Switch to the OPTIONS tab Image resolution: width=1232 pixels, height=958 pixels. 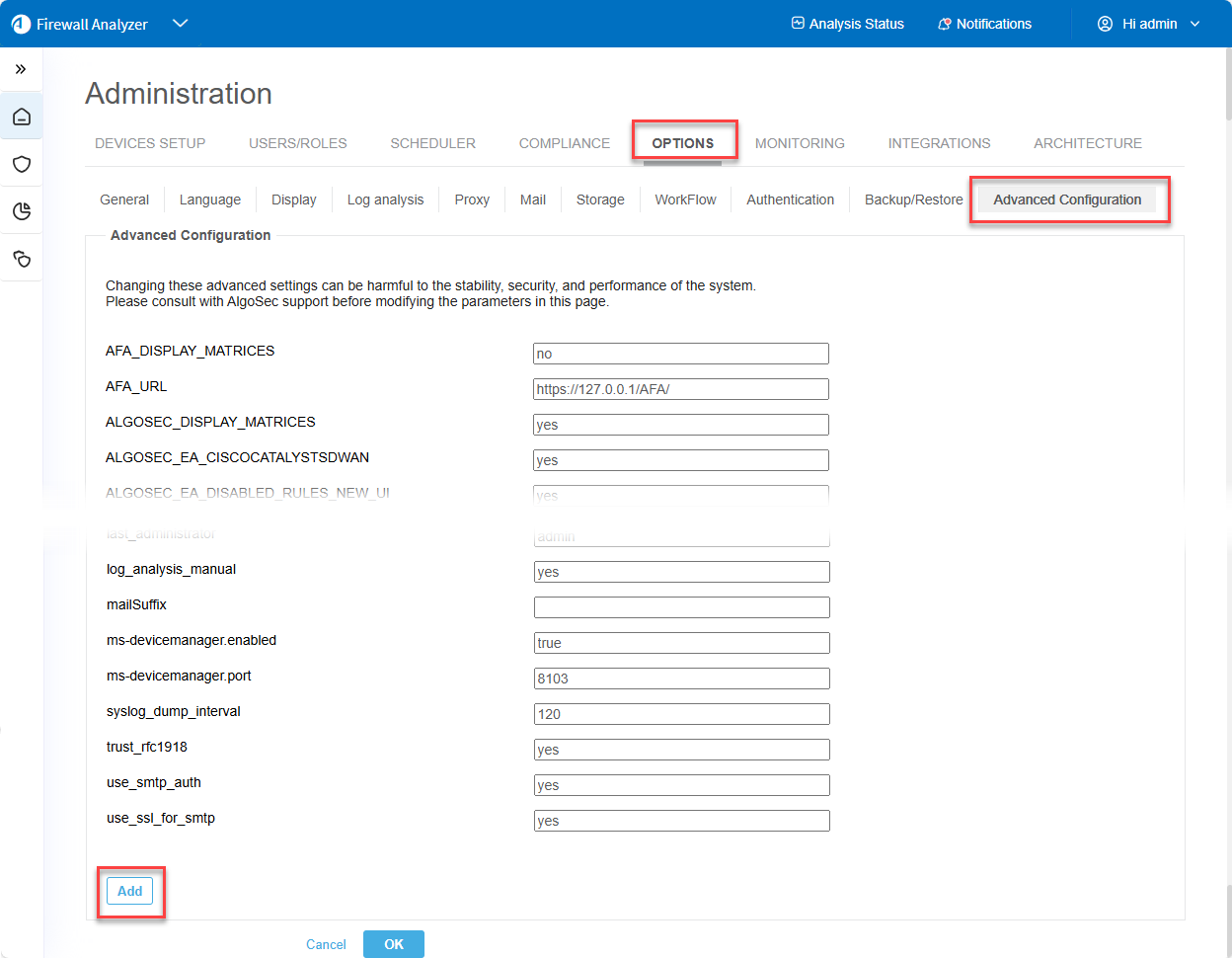682,143
